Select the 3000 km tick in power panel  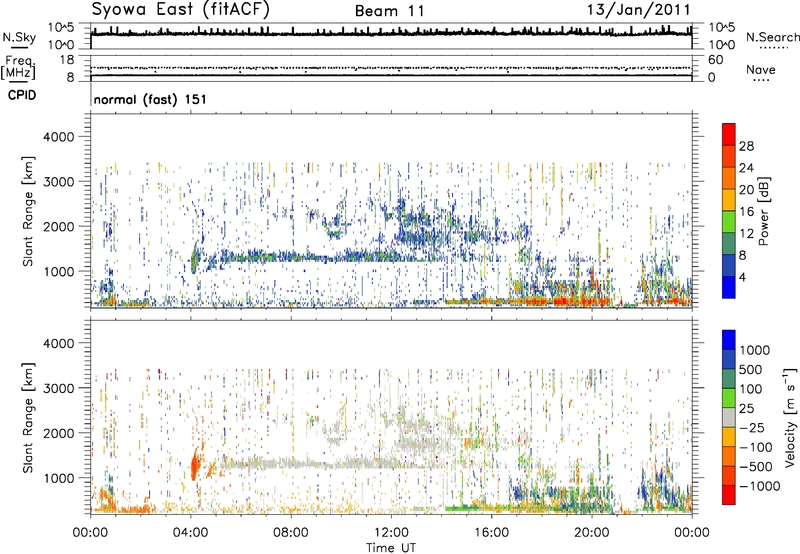[x=58, y=182]
